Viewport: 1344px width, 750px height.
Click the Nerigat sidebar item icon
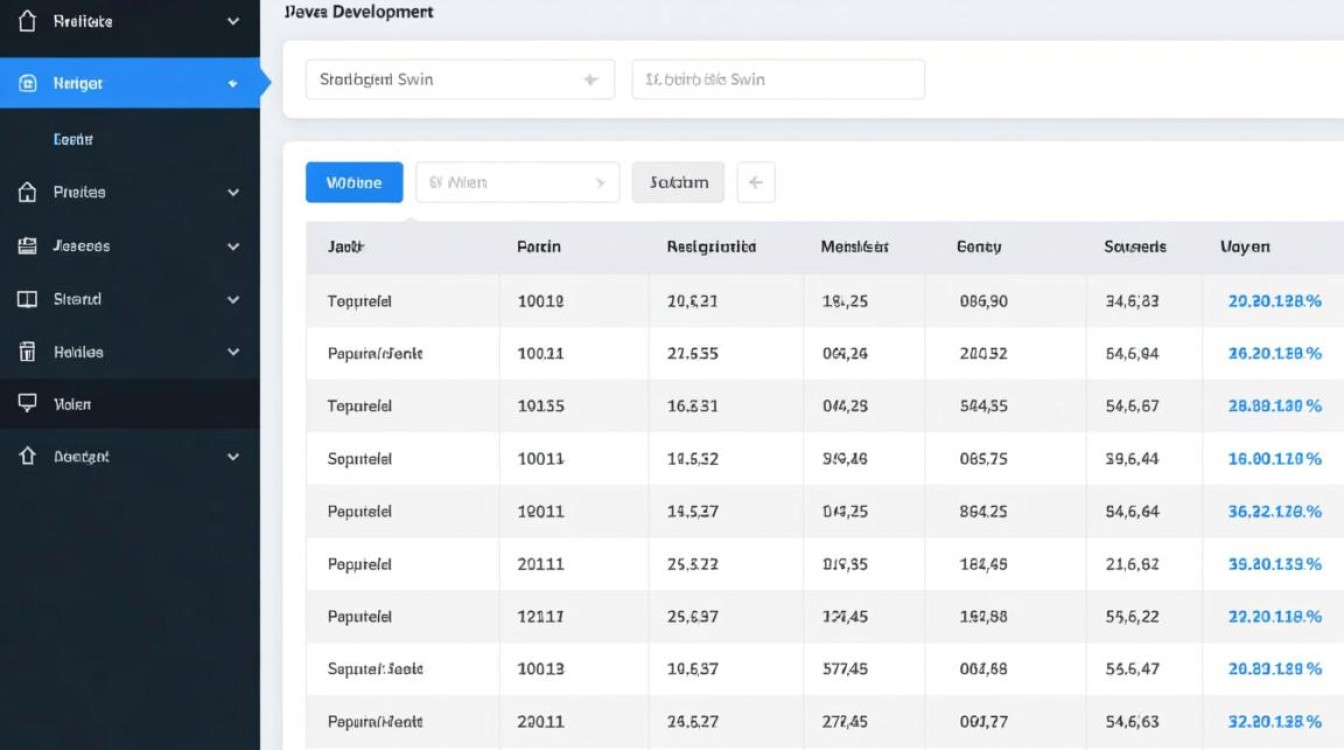[x=28, y=84]
